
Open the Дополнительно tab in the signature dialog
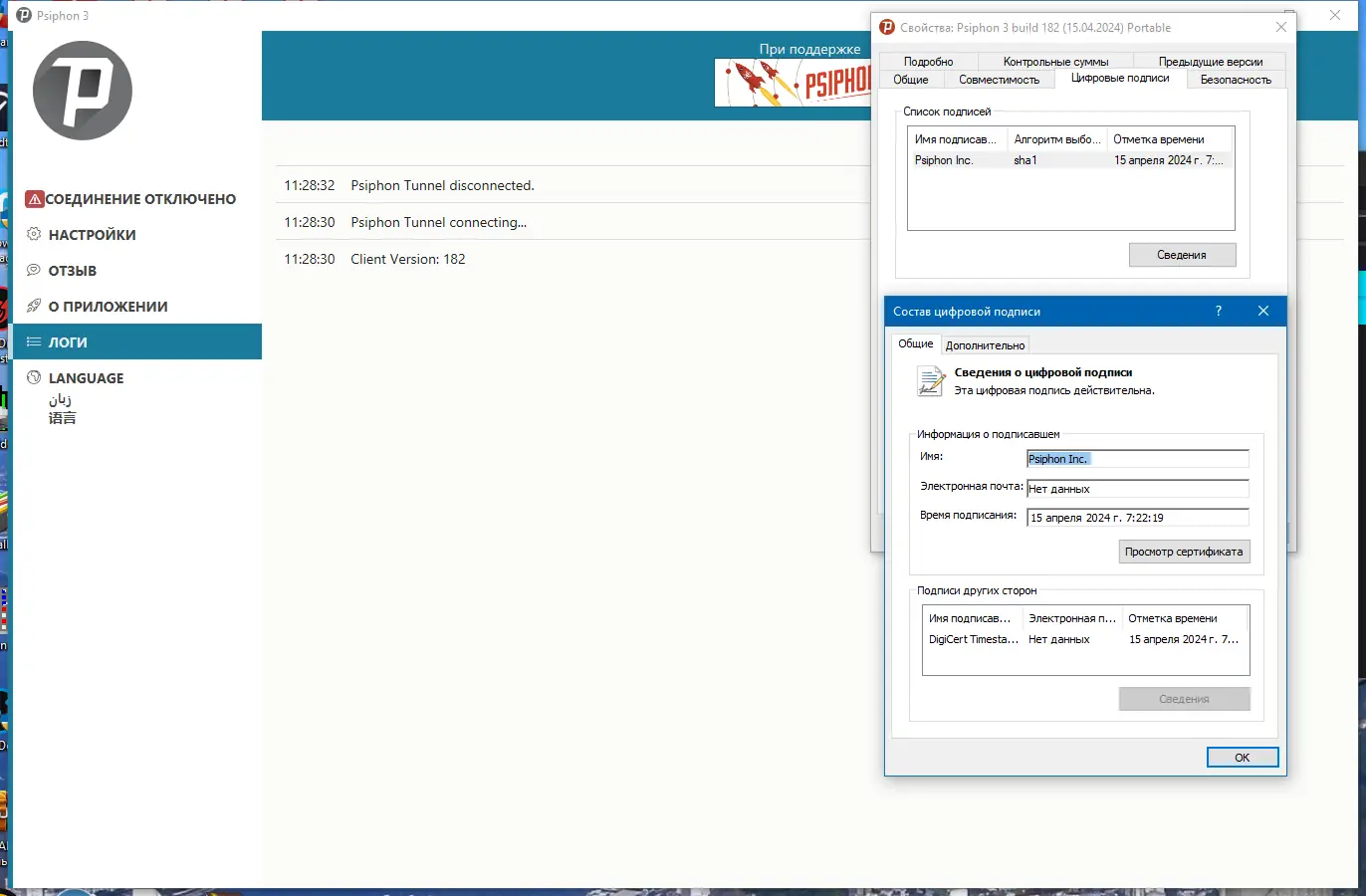coord(985,345)
